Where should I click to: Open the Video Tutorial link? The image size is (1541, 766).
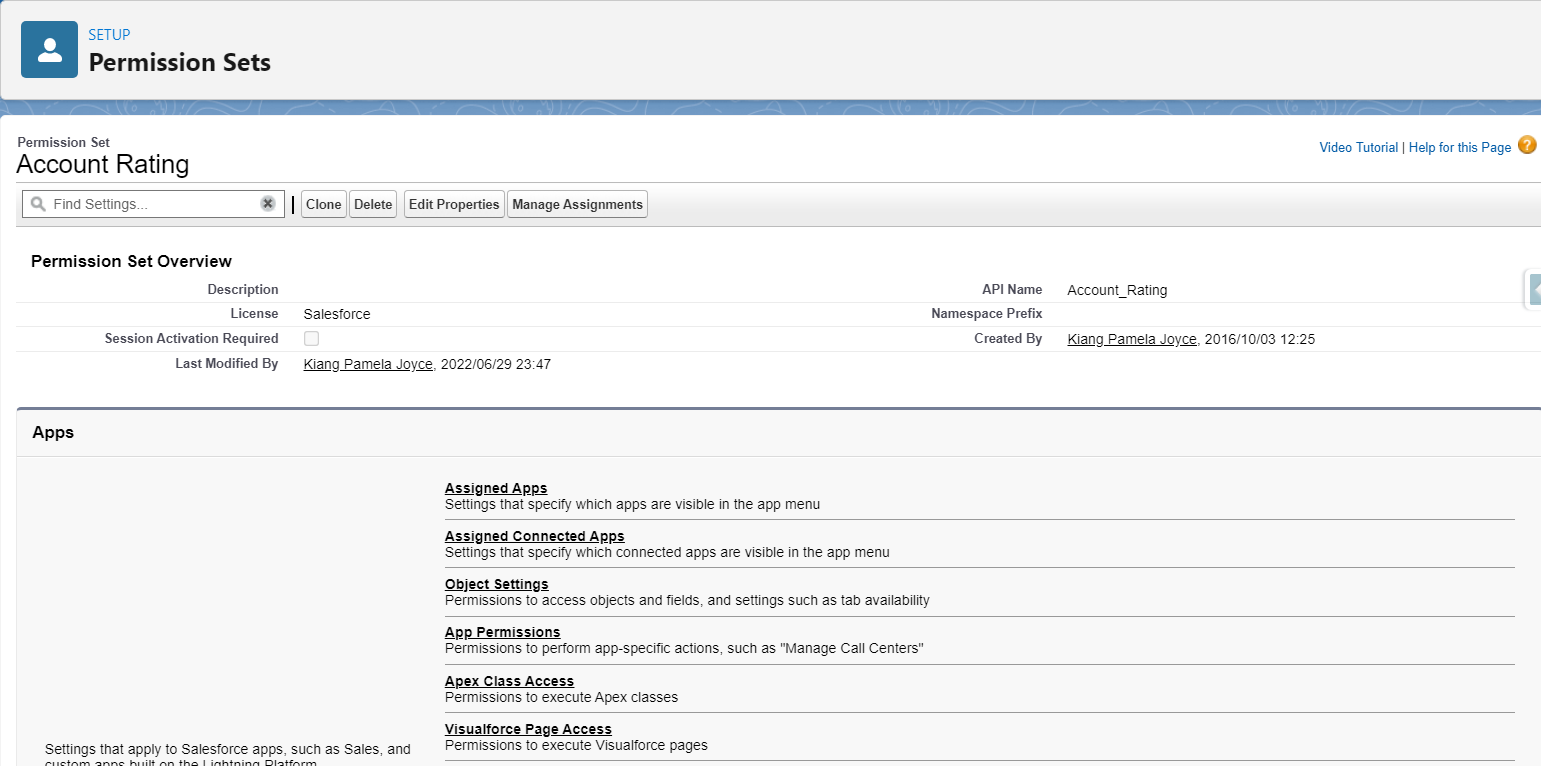coord(1358,146)
